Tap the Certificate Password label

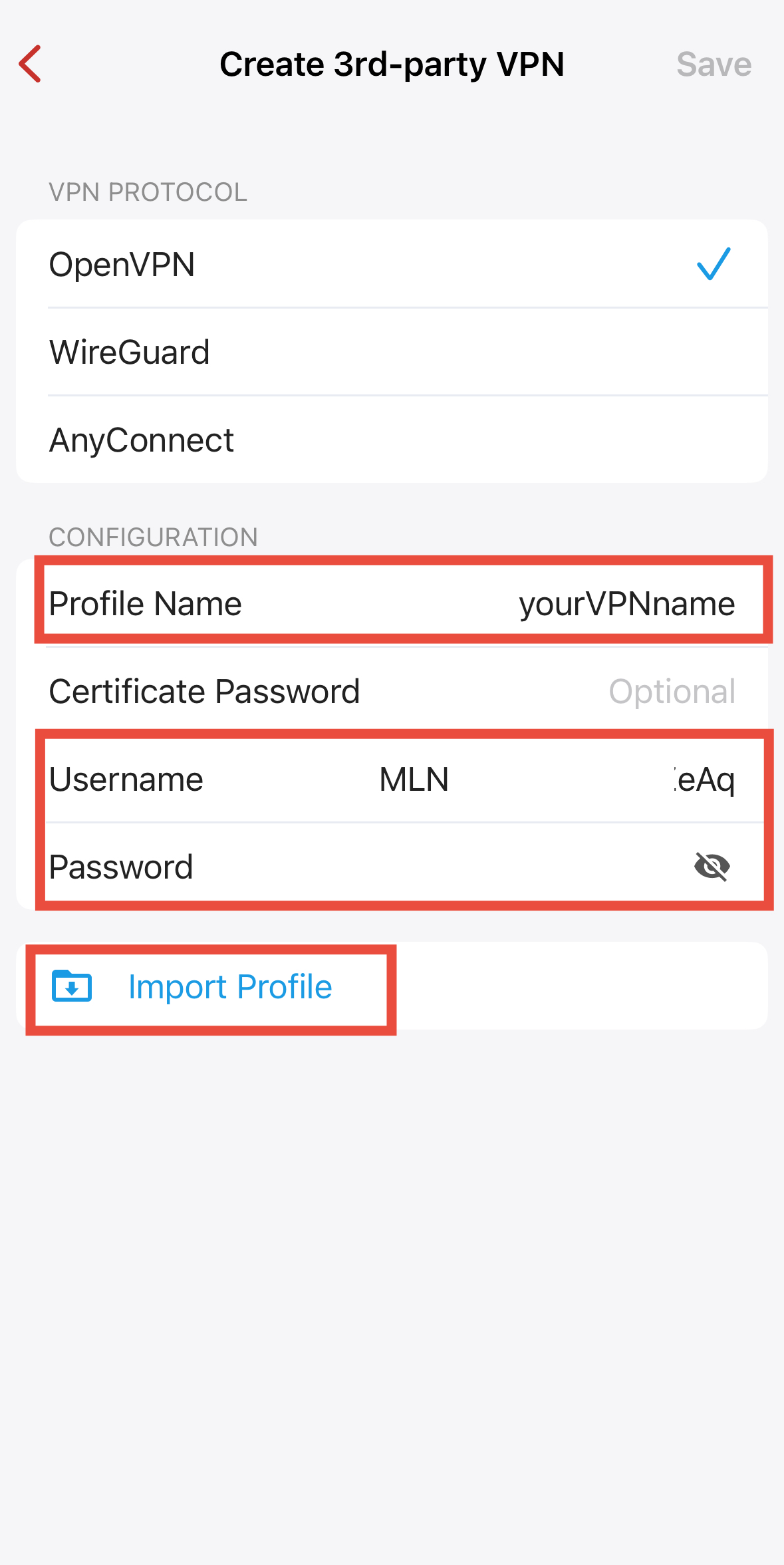coord(205,692)
